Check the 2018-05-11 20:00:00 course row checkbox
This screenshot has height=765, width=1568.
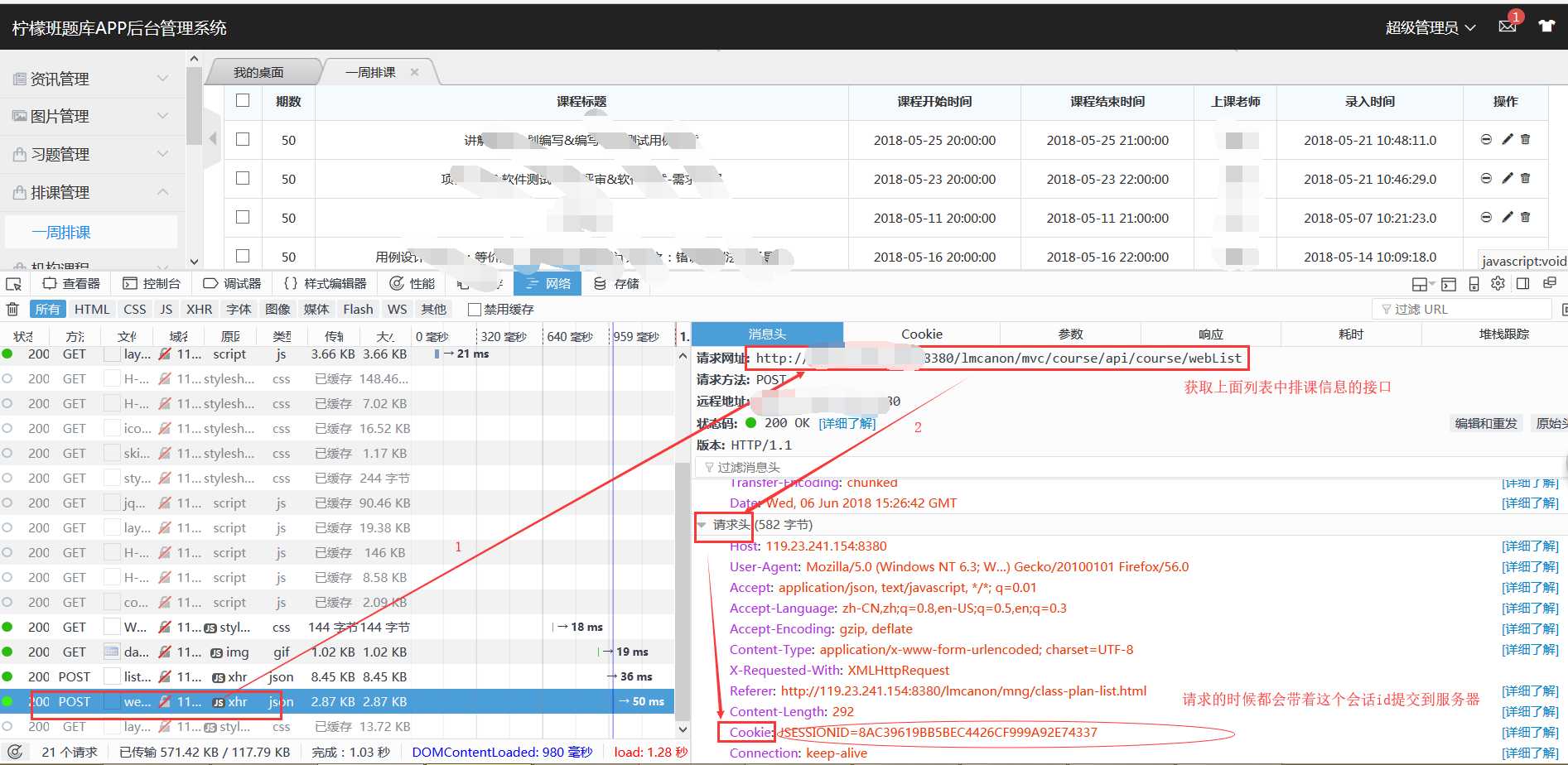[243, 216]
